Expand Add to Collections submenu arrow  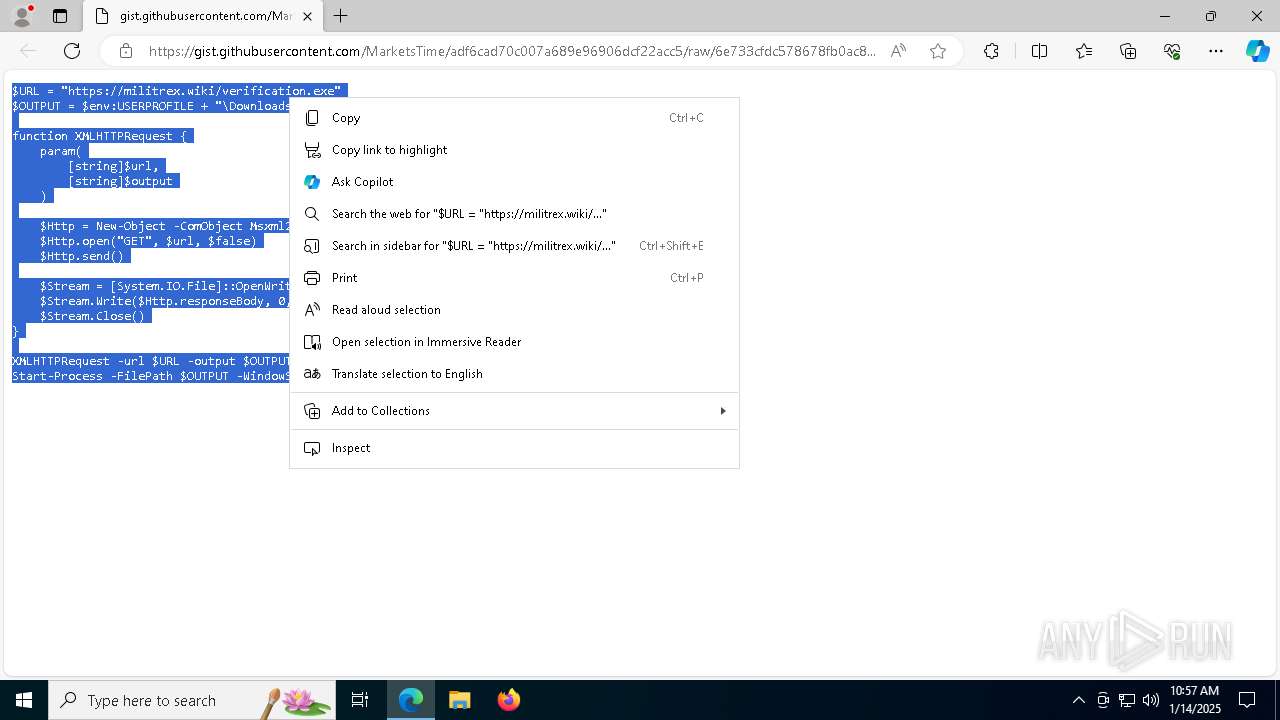point(722,411)
